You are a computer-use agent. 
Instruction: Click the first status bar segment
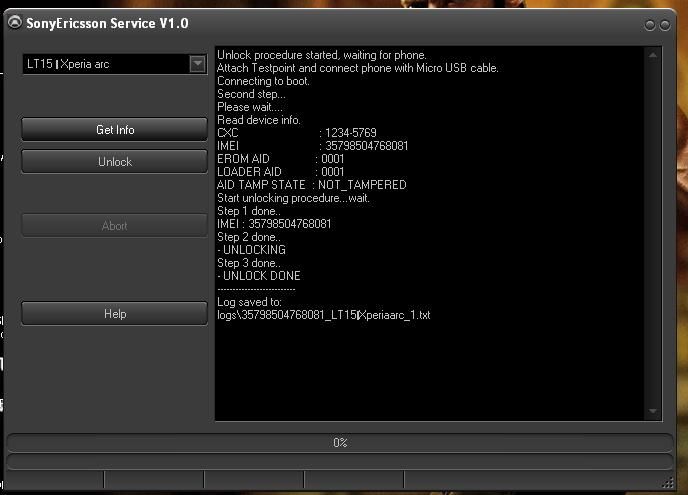(x=54, y=482)
